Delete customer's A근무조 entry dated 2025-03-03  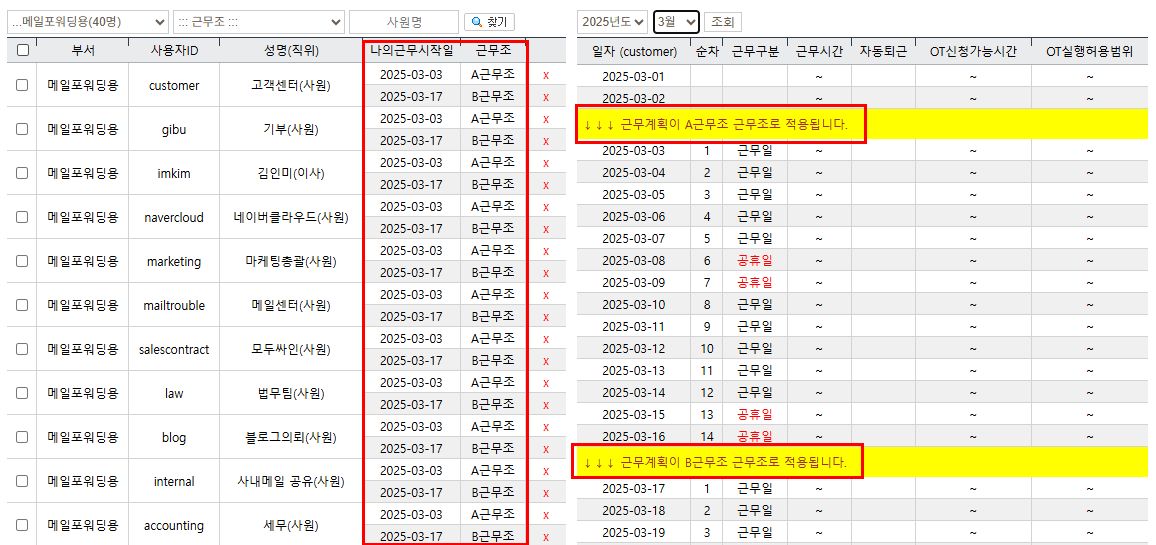coord(545,75)
